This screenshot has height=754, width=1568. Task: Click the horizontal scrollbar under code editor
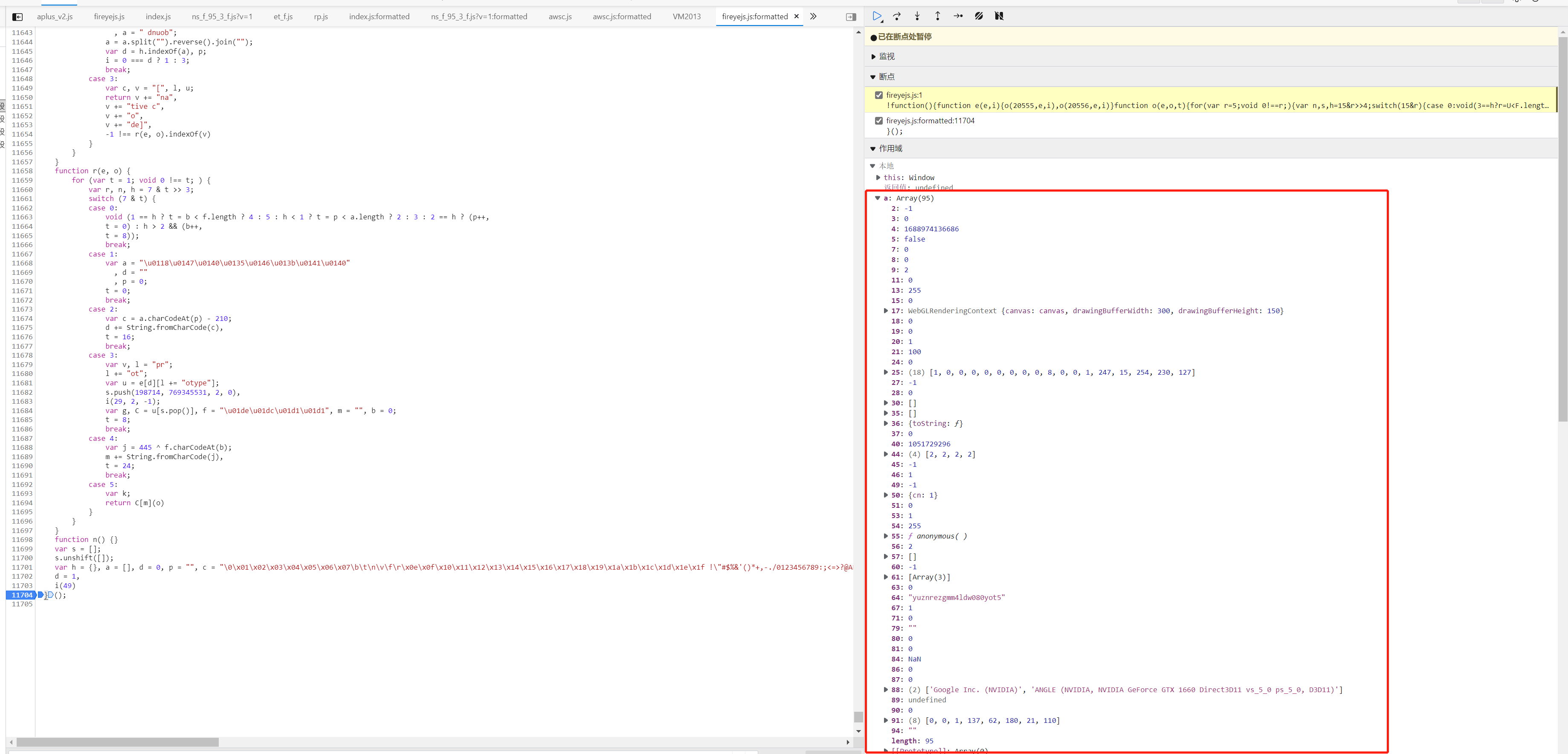(x=117, y=742)
